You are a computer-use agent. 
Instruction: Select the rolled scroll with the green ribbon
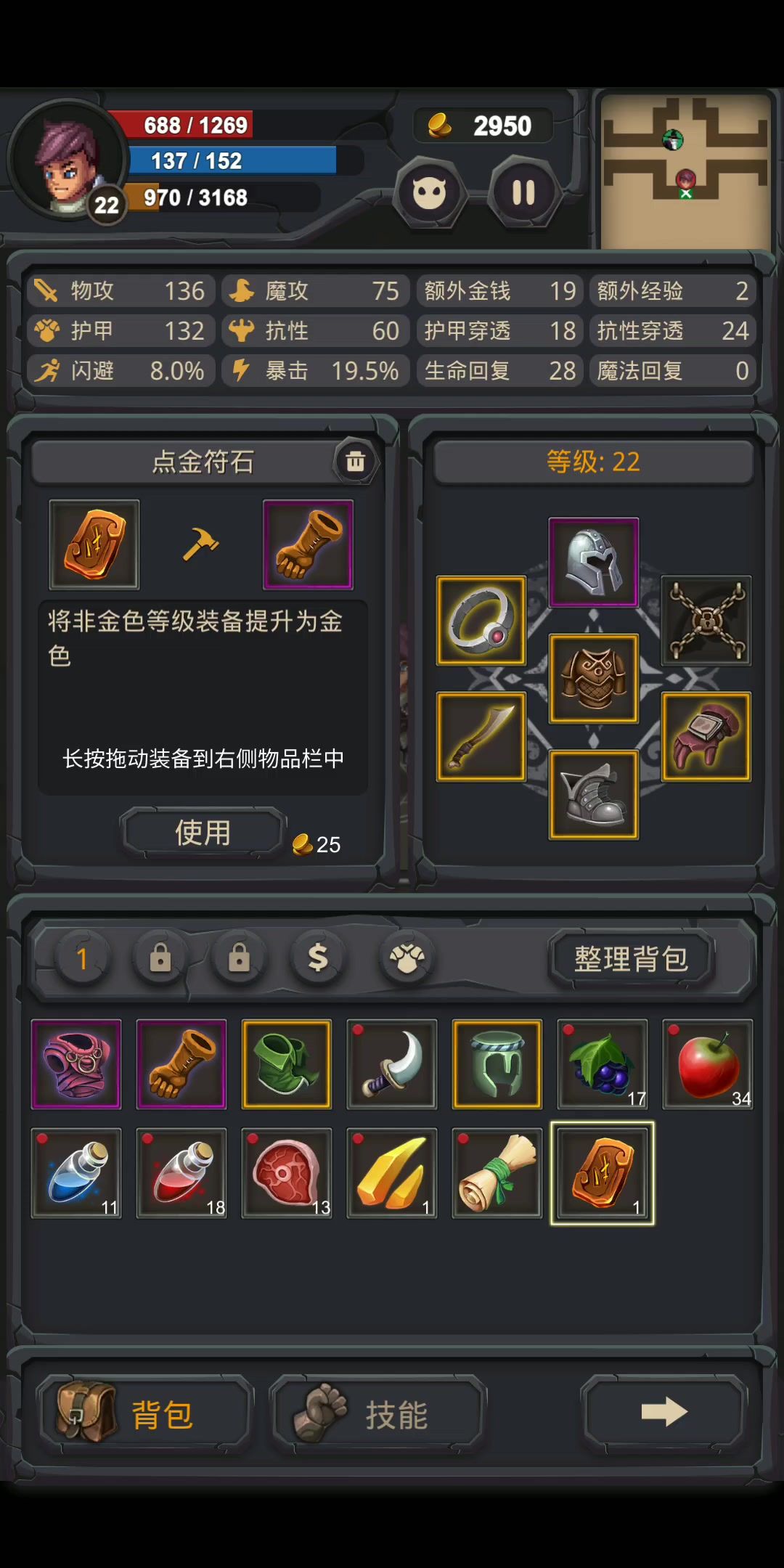(497, 1173)
